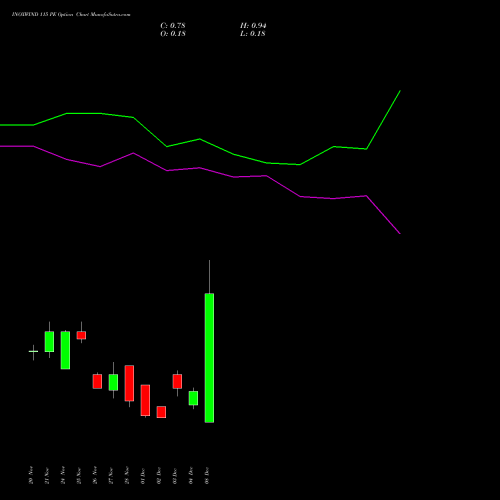The image size is (500, 500).
Task: Select the 27 Nov date label
Action: point(111,475)
